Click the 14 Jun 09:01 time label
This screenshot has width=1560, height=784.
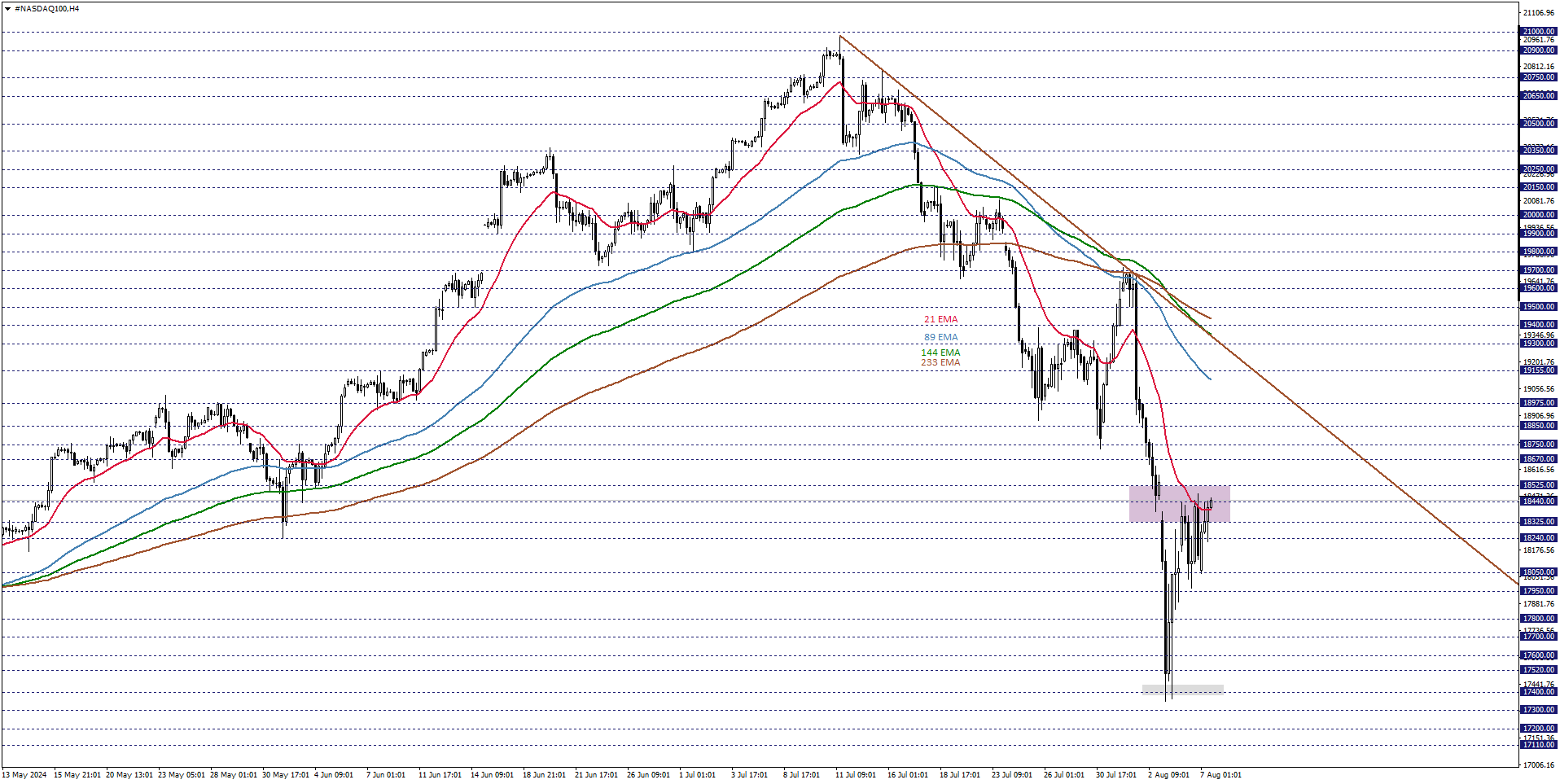point(493,775)
